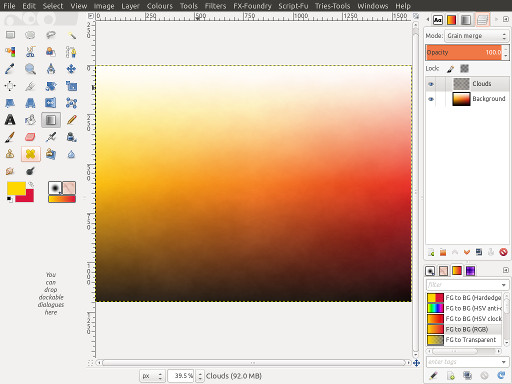Open the gradients dock tab configuration menu
Viewport: 512px width, 384px height.
(x=506, y=270)
